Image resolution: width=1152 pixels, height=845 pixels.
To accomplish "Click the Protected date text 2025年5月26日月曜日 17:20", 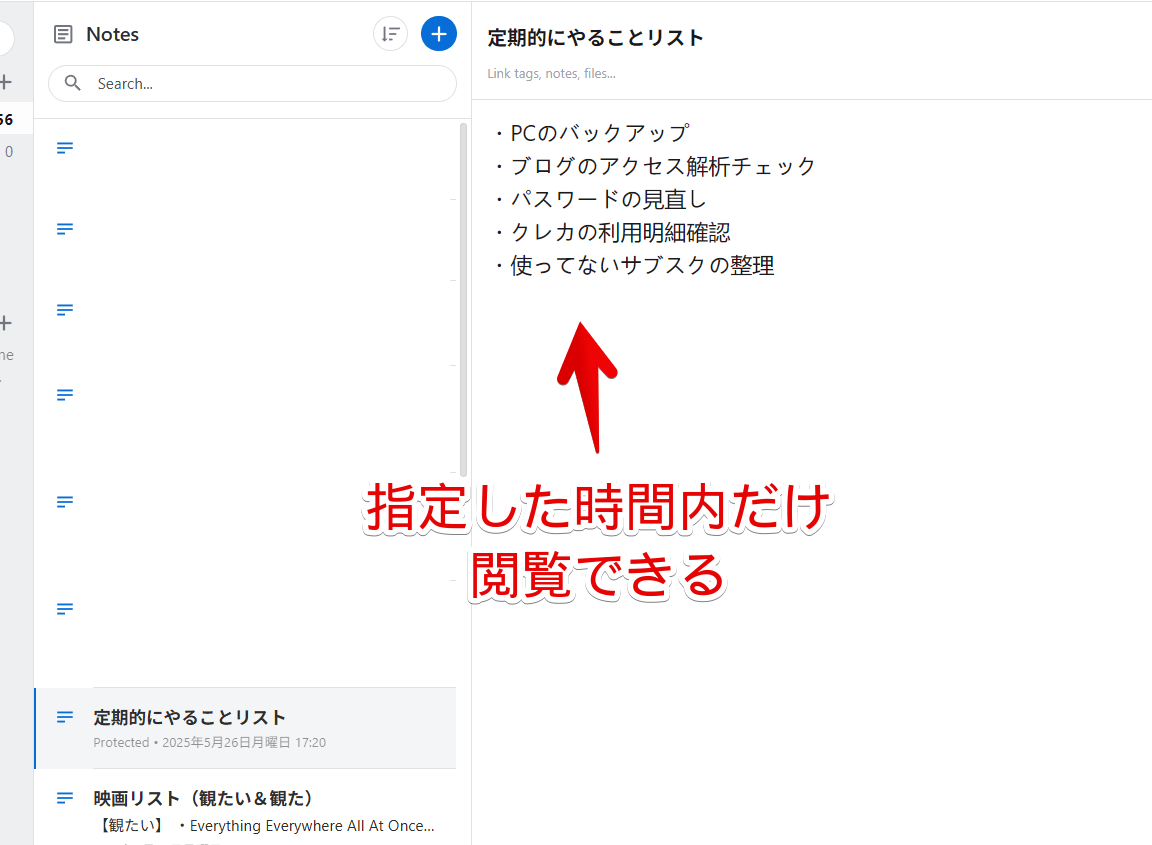I will click(x=244, y=743).
